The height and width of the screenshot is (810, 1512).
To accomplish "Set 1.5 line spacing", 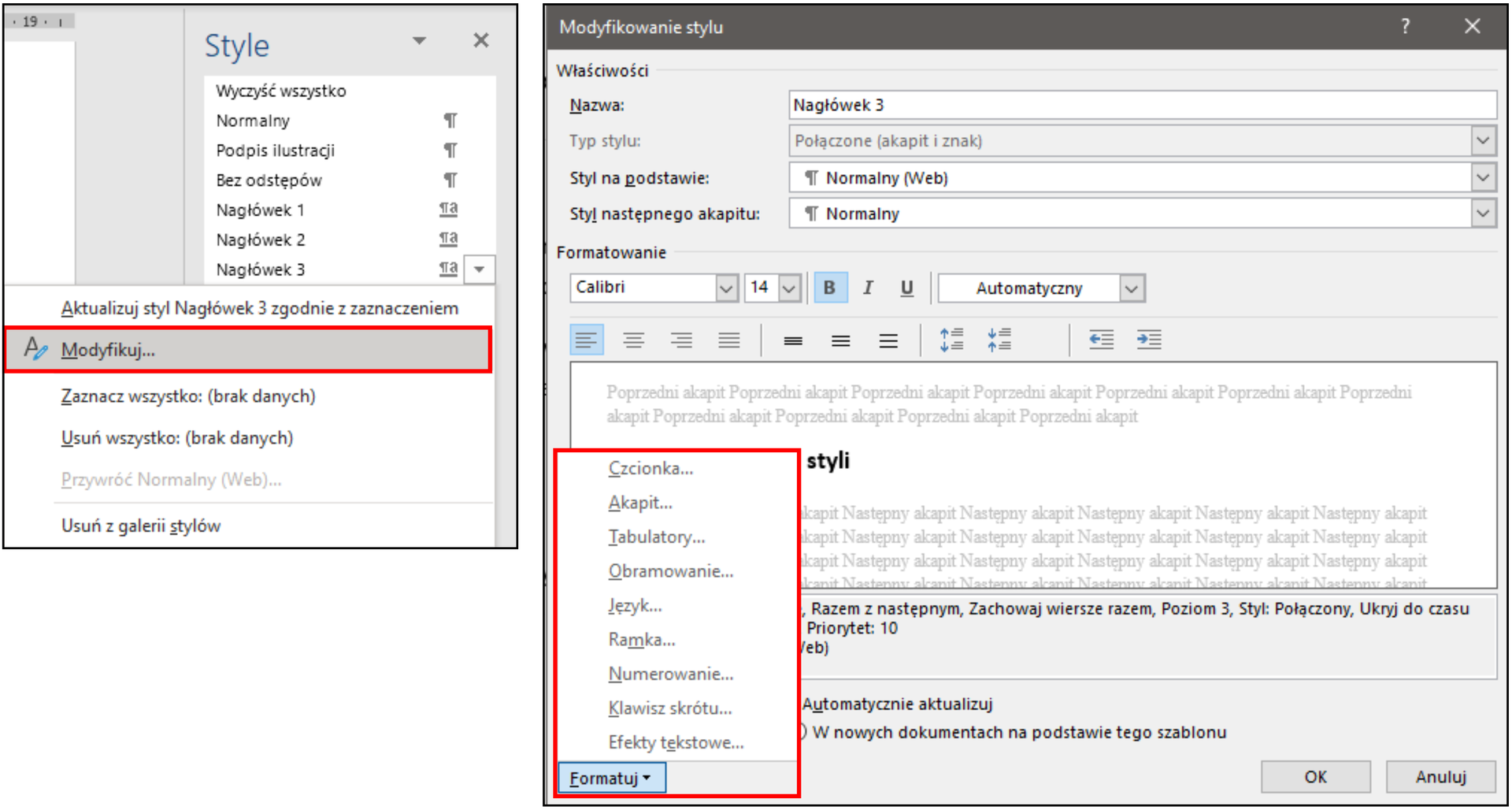I will tap(841, 340).
